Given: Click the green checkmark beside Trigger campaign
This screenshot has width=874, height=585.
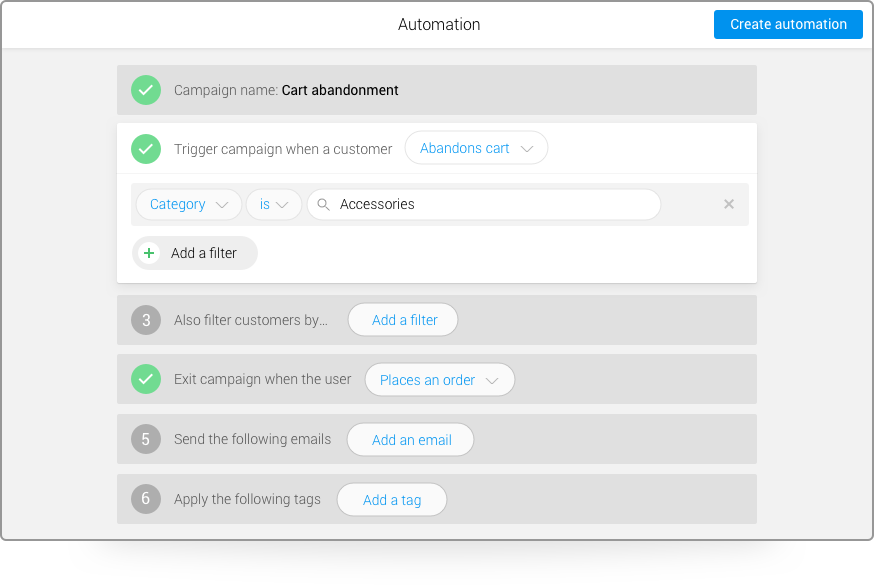Looking at the screenshot, I should coord(146,149).
